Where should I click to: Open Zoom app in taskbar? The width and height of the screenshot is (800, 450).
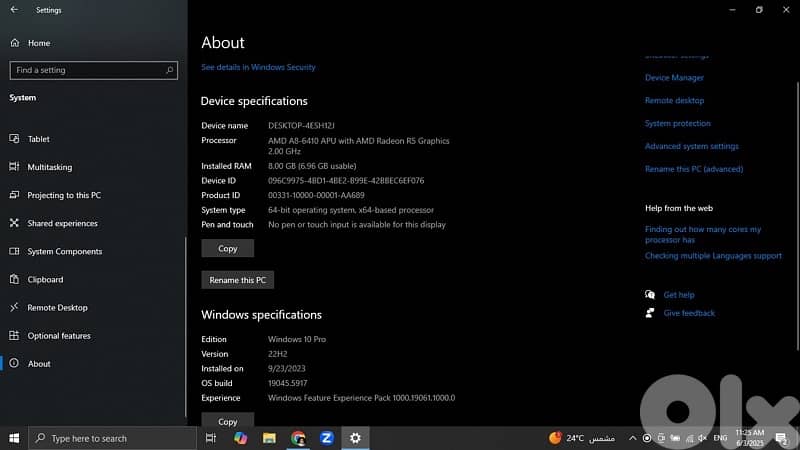326,438
